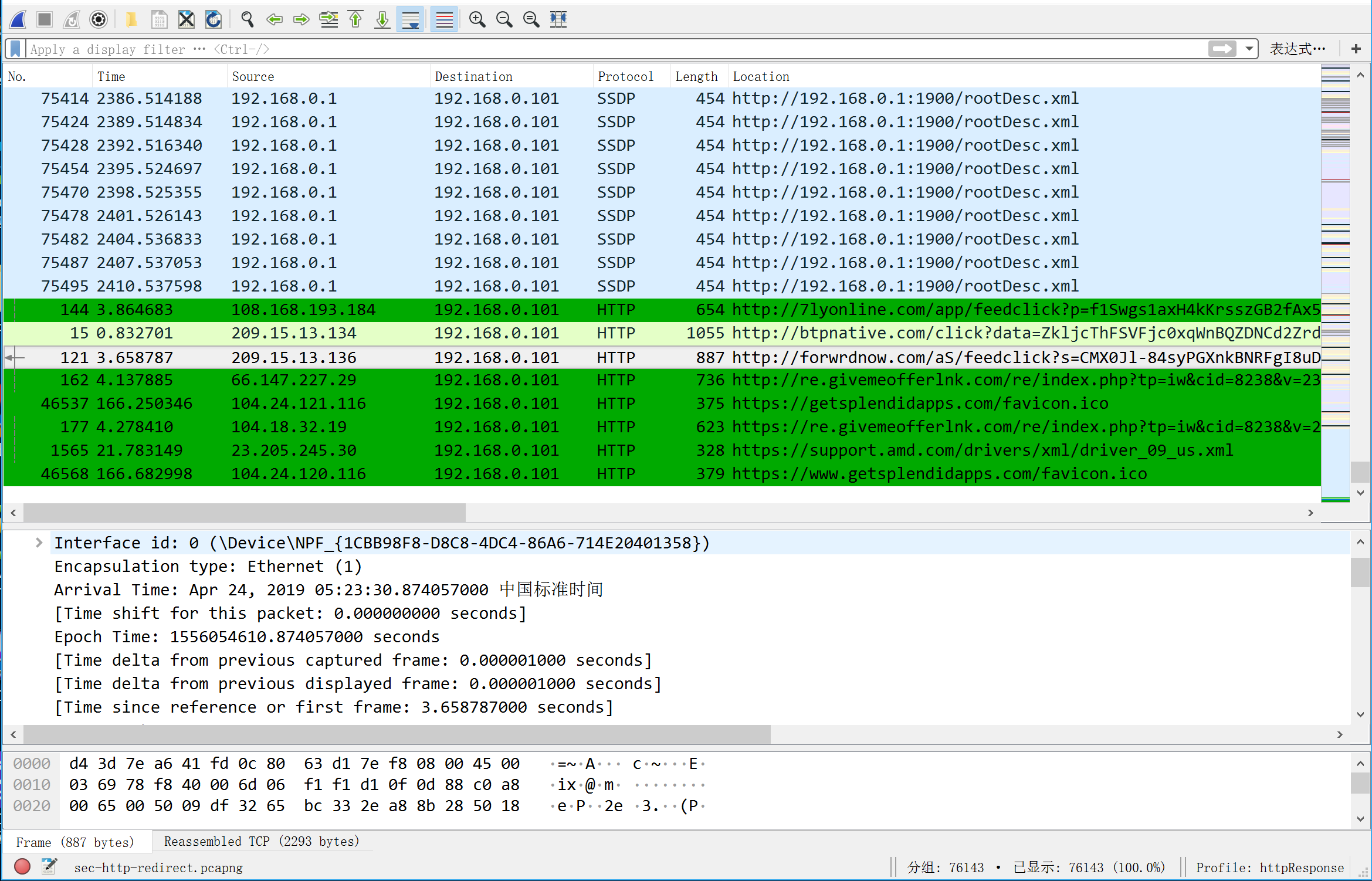Stop the running capture
The height and width of the screenshot is (881, 1372).
pos(45,19)
